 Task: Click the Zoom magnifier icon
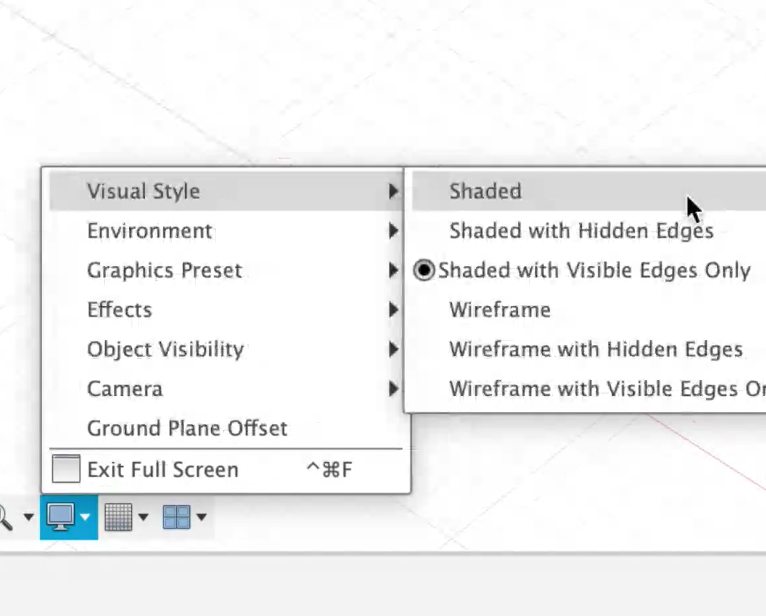(x=5, y=517)
